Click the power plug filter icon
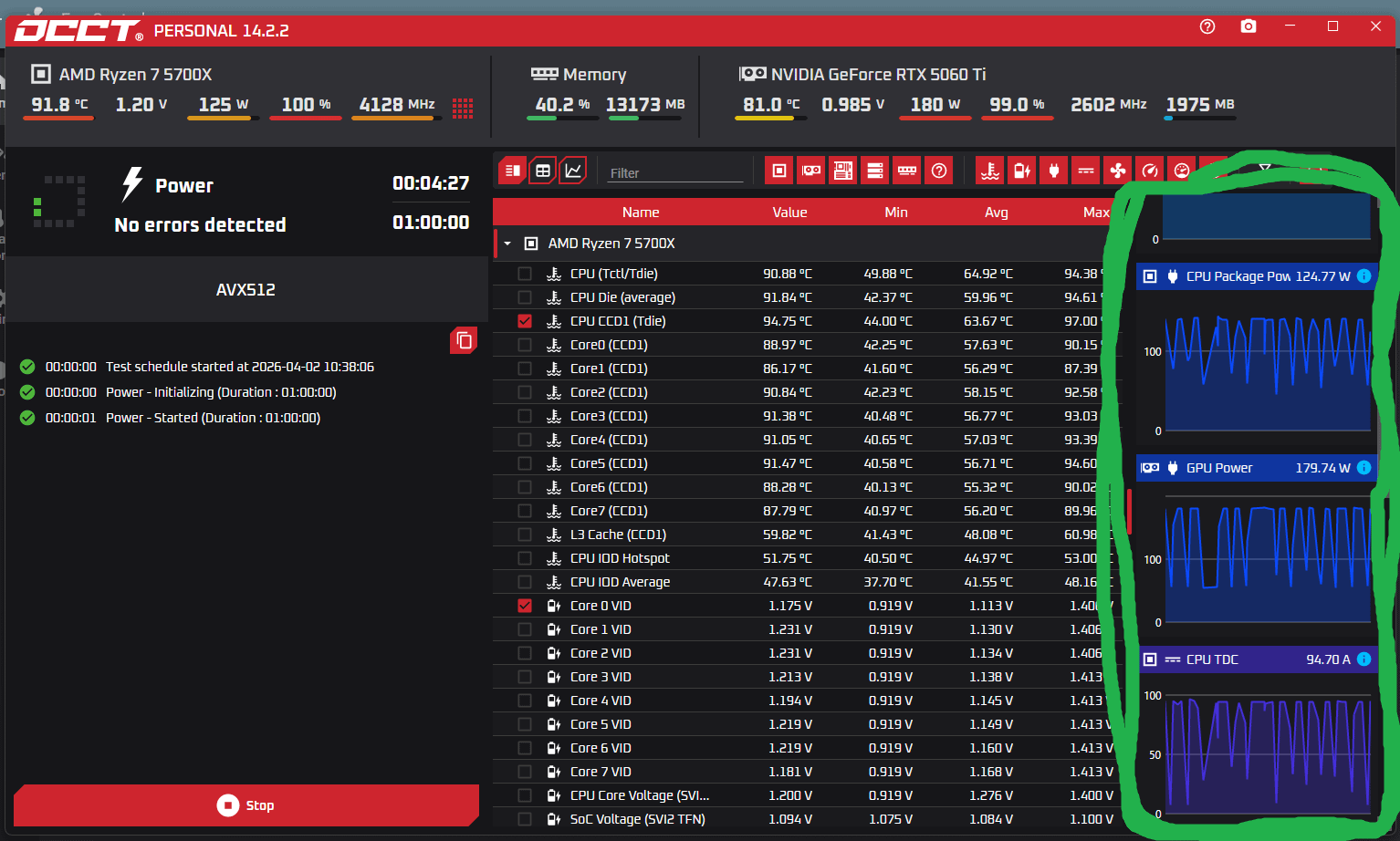 point(1053,171)
